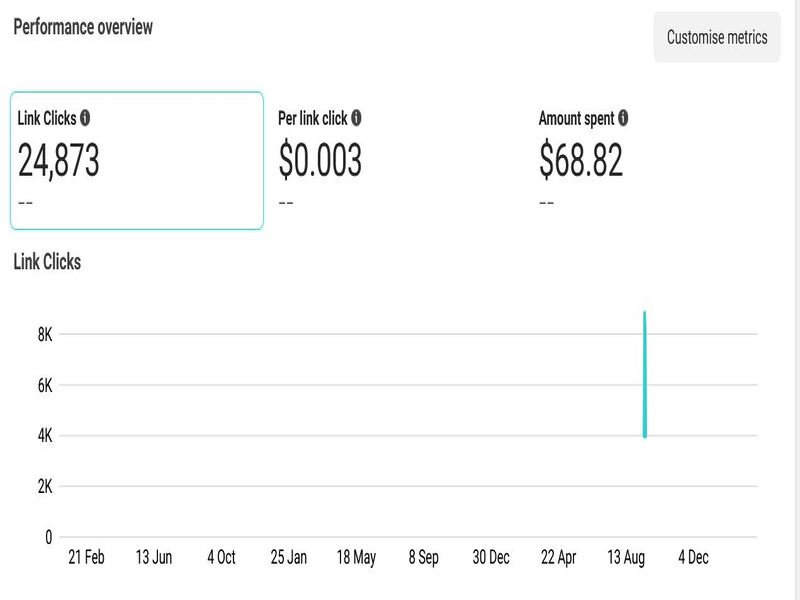Click the Performance overview heading
800x600 pixels.
point(83,27)
